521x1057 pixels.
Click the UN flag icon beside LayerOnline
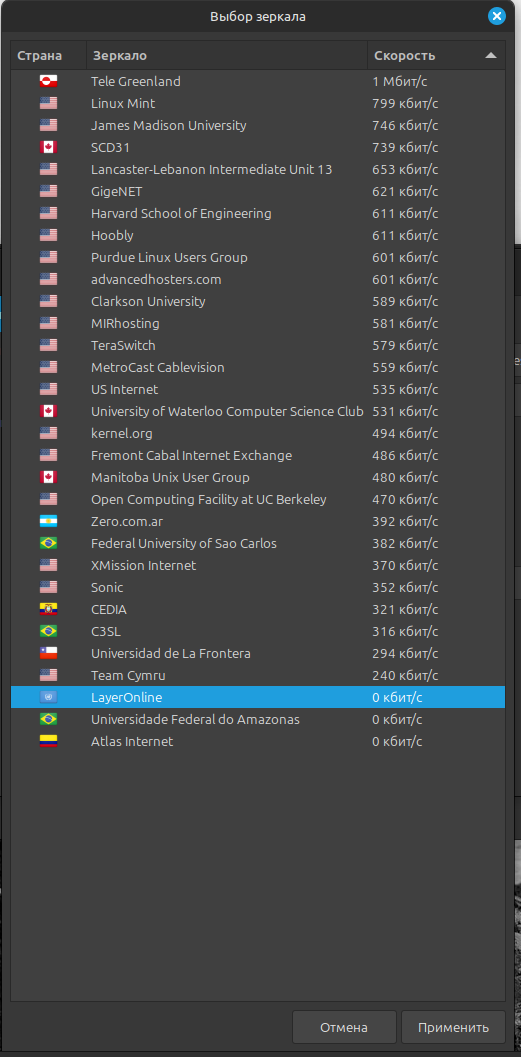(49, 698)
